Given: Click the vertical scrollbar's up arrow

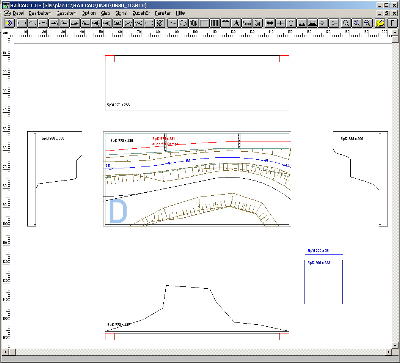Looking at the screenshot, I should (x=396, y=33).
